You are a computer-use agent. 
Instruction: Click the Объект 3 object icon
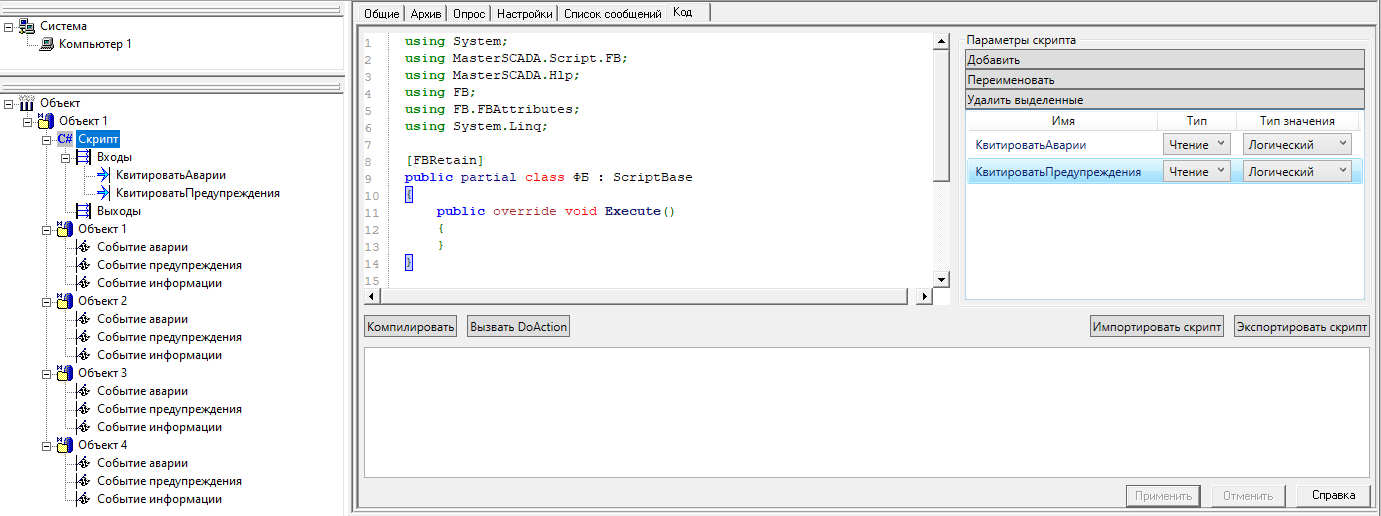click(65, 373)
